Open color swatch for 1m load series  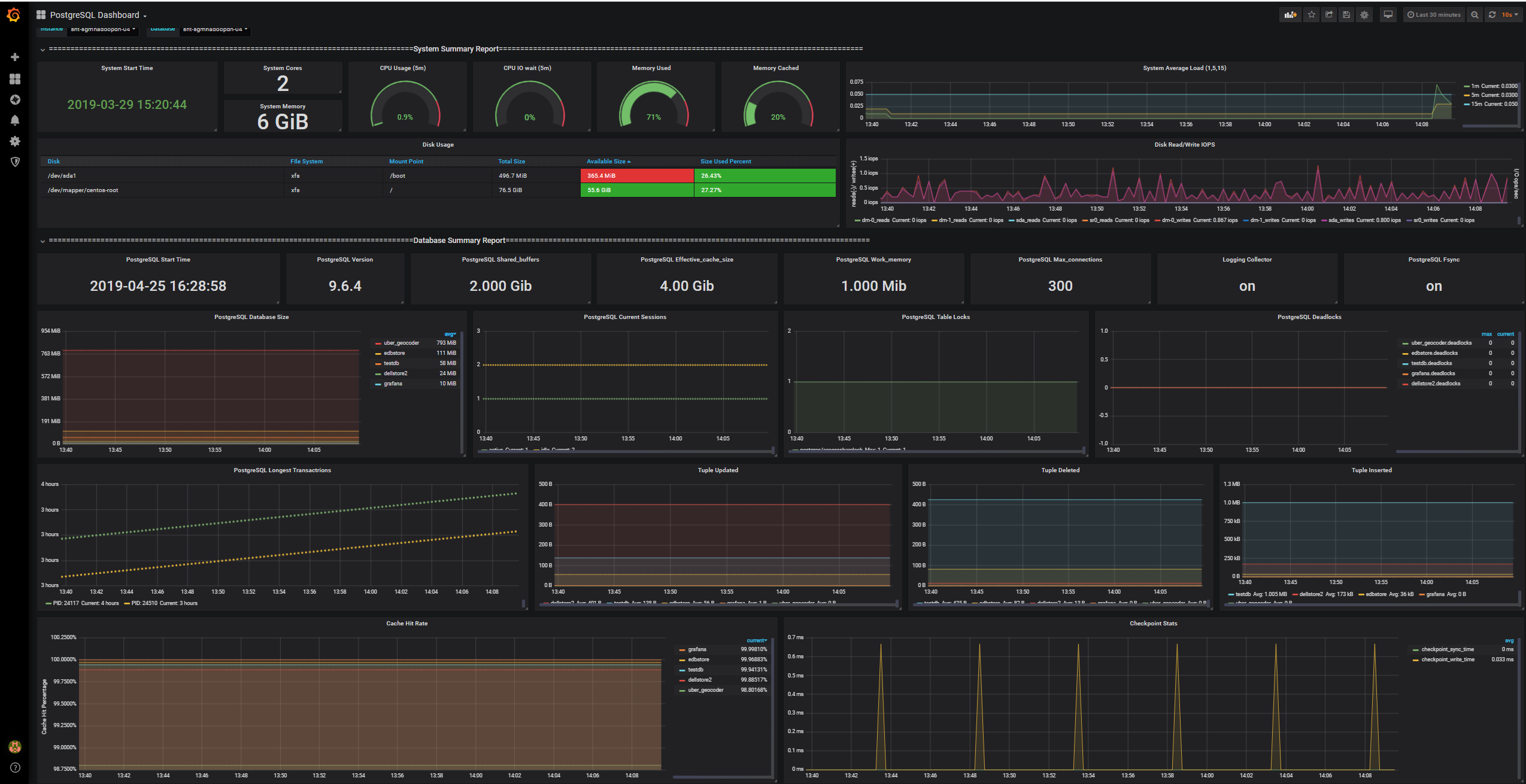click(x=1467, y=86)
